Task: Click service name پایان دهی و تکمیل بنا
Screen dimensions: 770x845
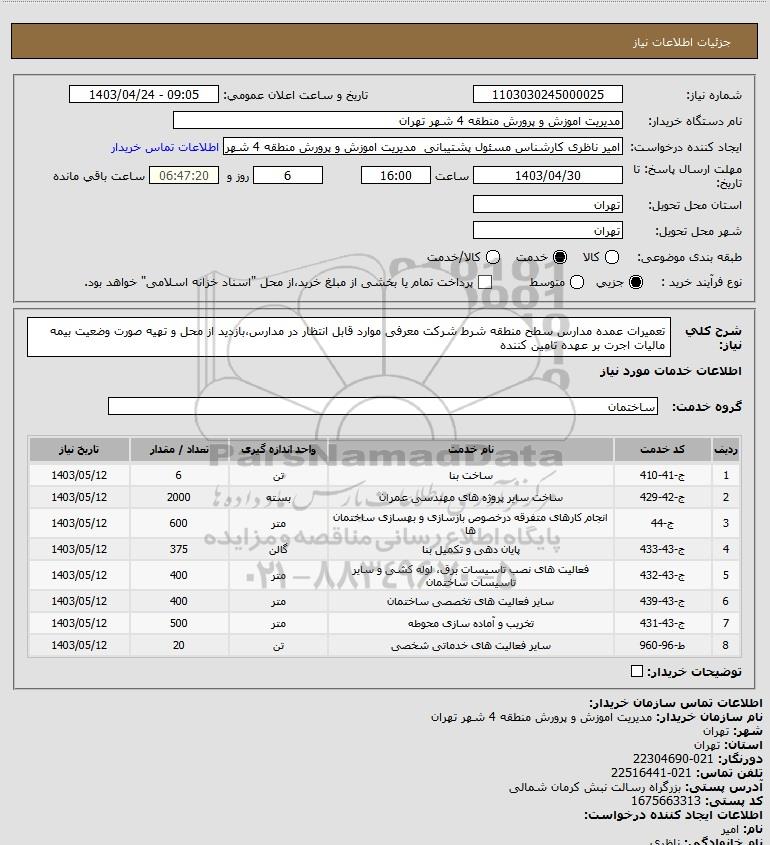Action: [471, 549]
